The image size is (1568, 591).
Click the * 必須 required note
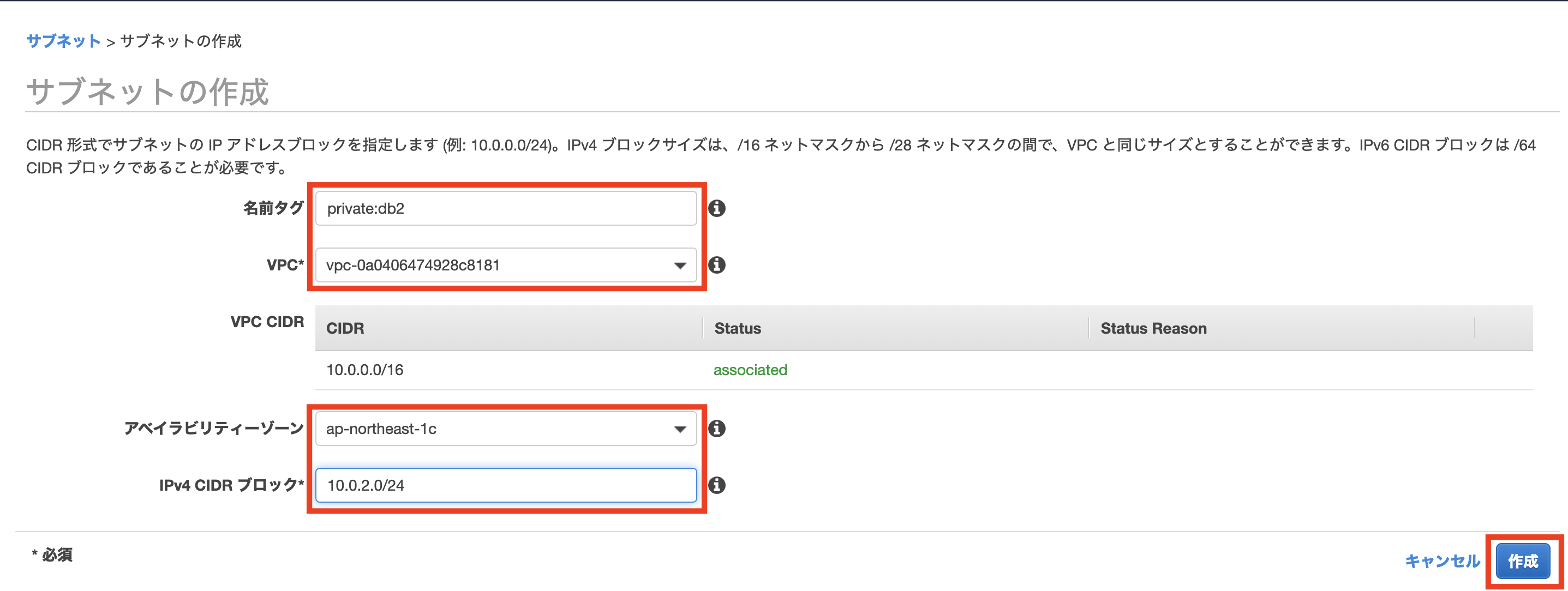(52, 554)
